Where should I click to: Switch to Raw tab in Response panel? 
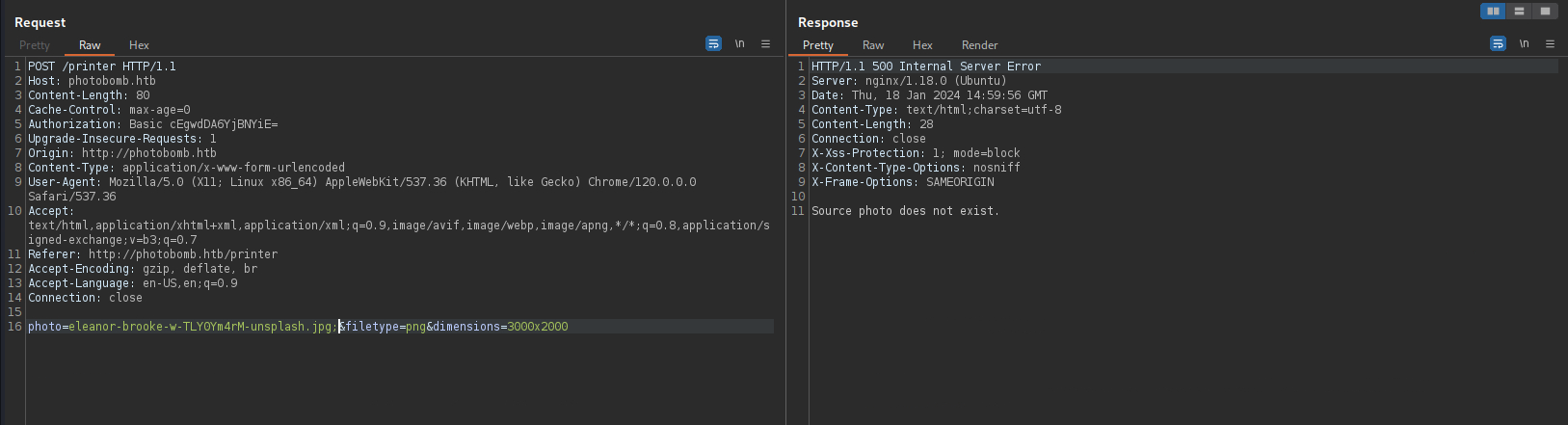(873, 45)
